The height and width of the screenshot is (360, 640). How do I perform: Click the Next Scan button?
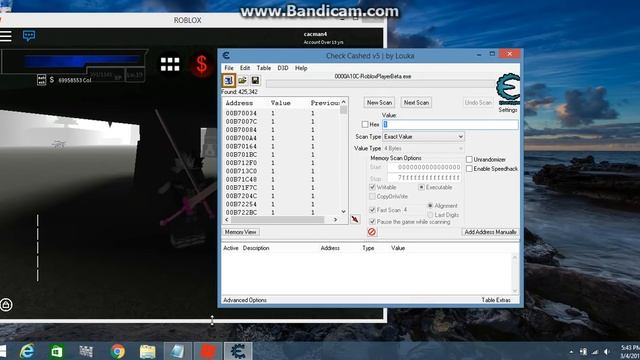[416, 102]
